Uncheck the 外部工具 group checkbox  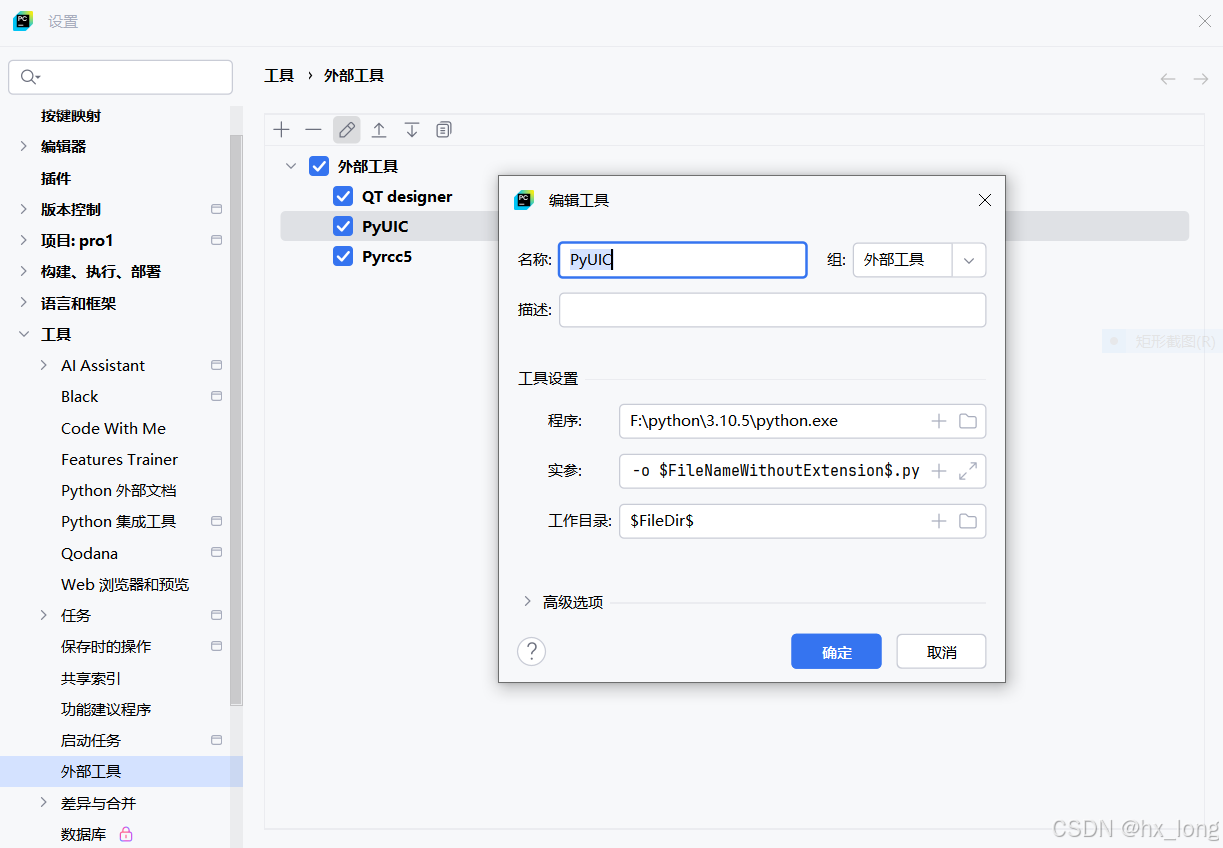point(319,166)
